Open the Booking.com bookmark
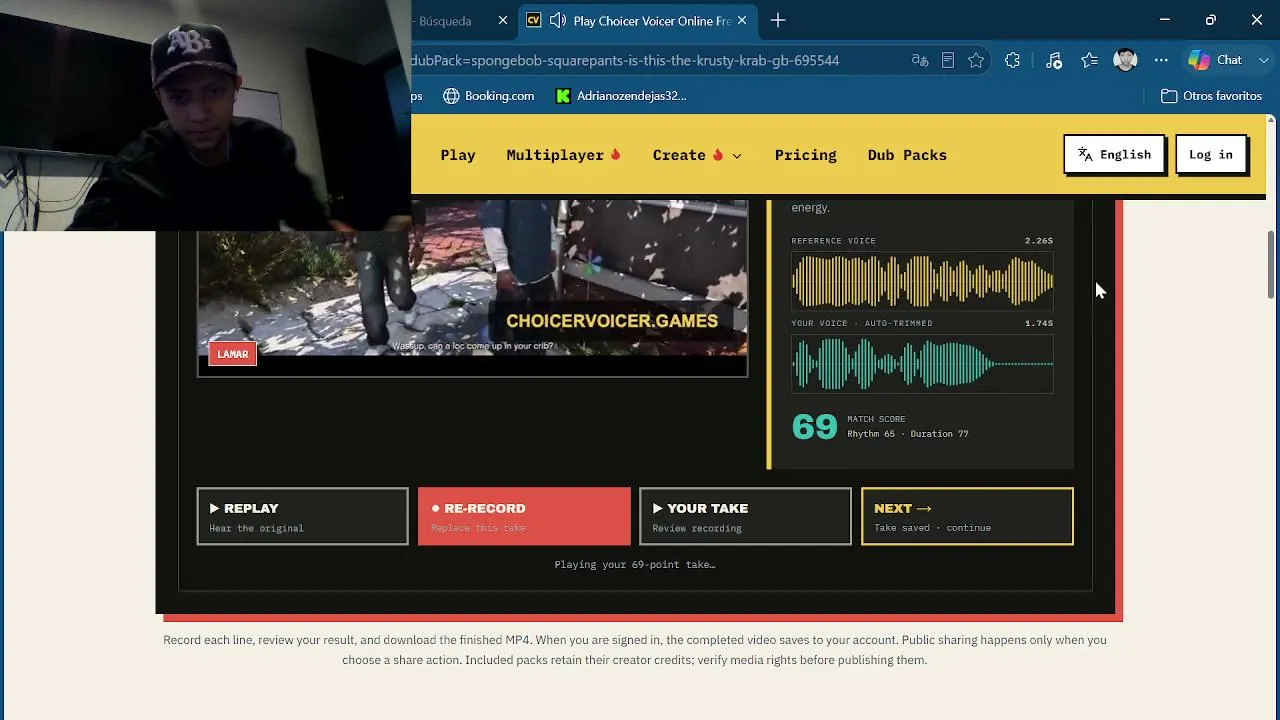This screenshot has height=720, width=1280. [489, 96]
